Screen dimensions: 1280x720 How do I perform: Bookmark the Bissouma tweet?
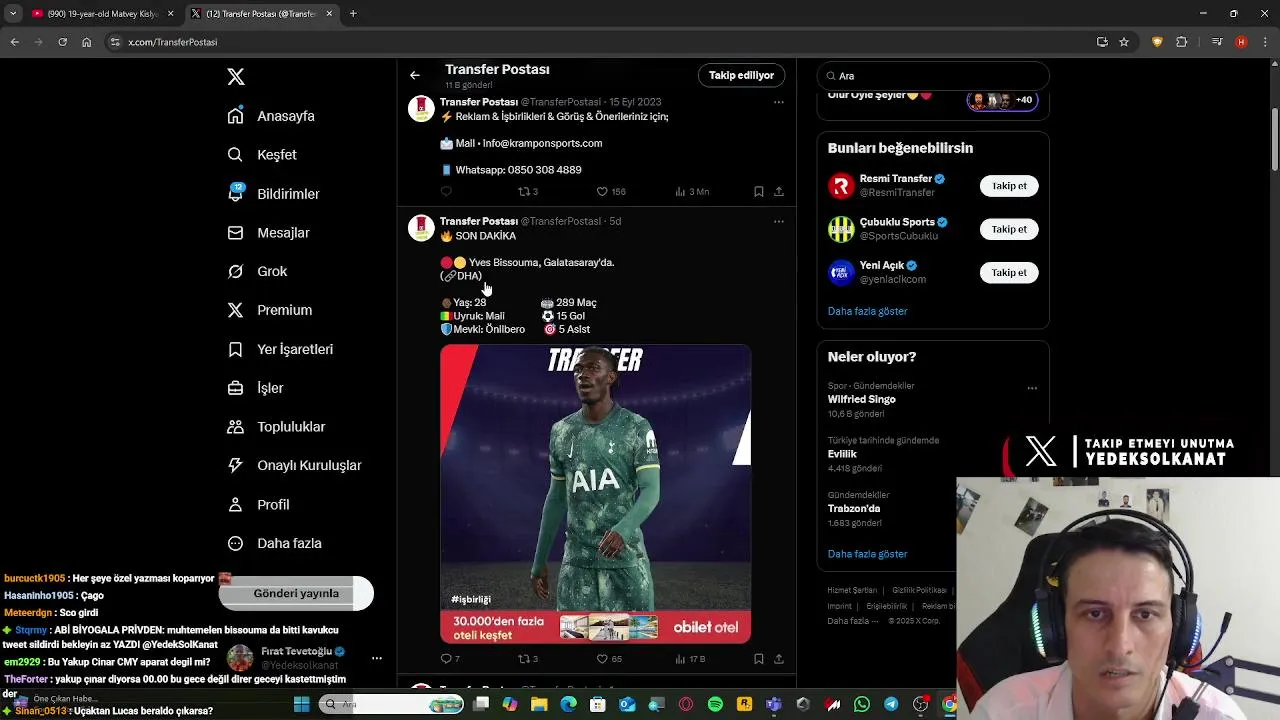(759, 659)
